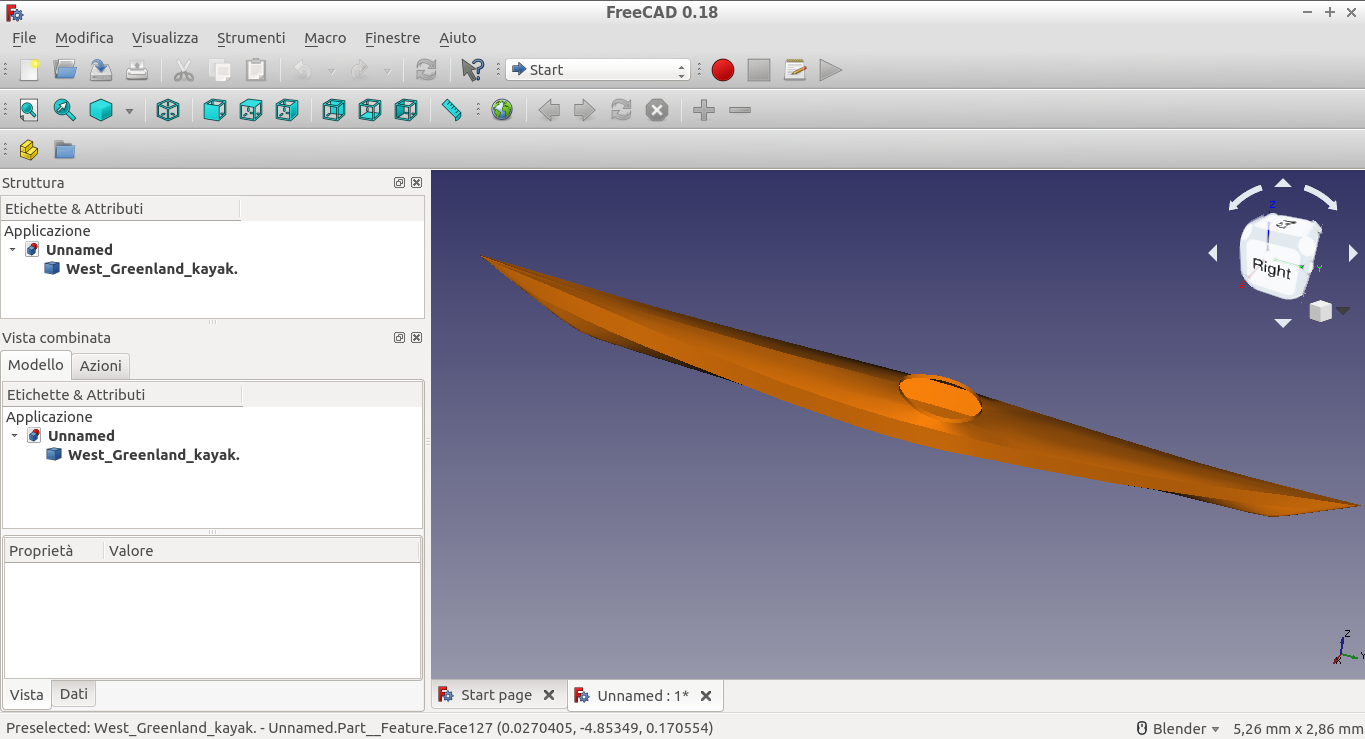This screenshot has height=739, width=1365.
Task: Open a file with the folder icon
Action: (x=65, y=70)
